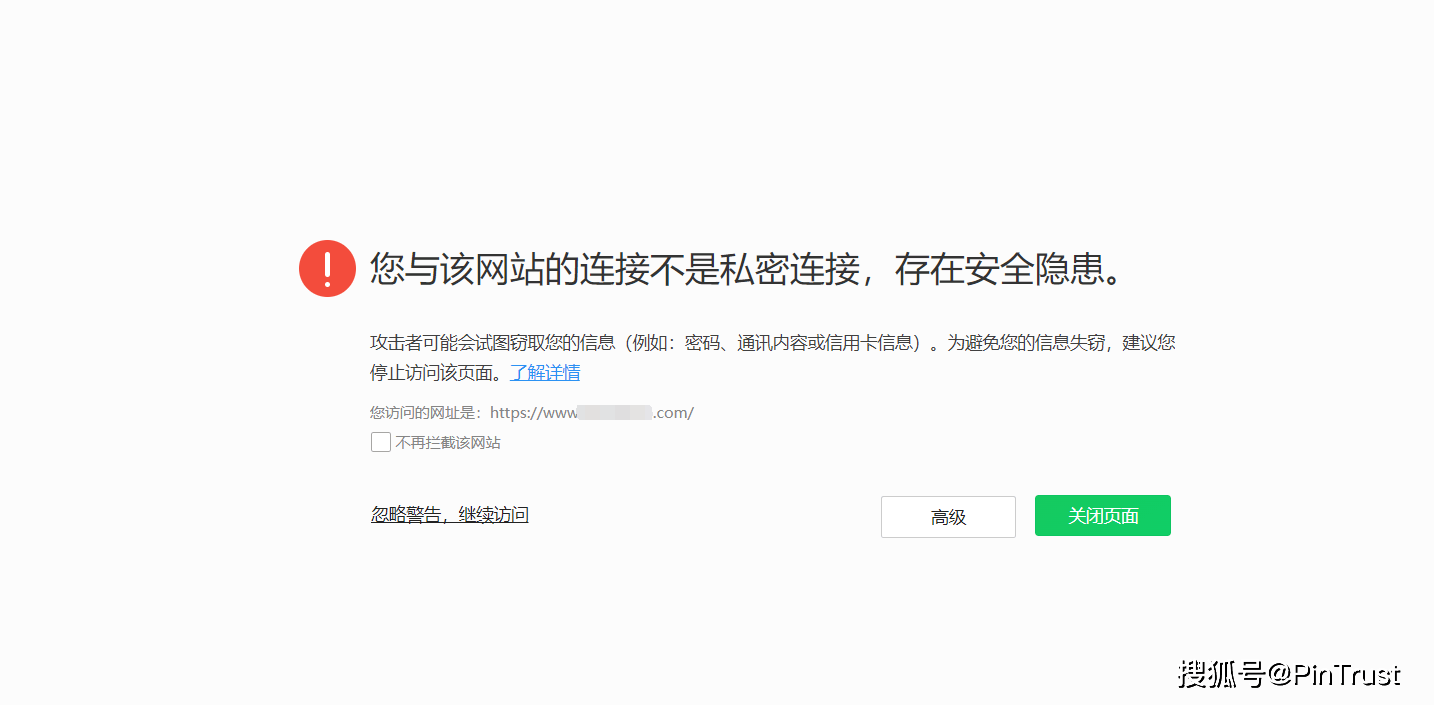
Task: Click the 搜狐号@PinTrust watermark text
Action: [x=1288, y=675]
